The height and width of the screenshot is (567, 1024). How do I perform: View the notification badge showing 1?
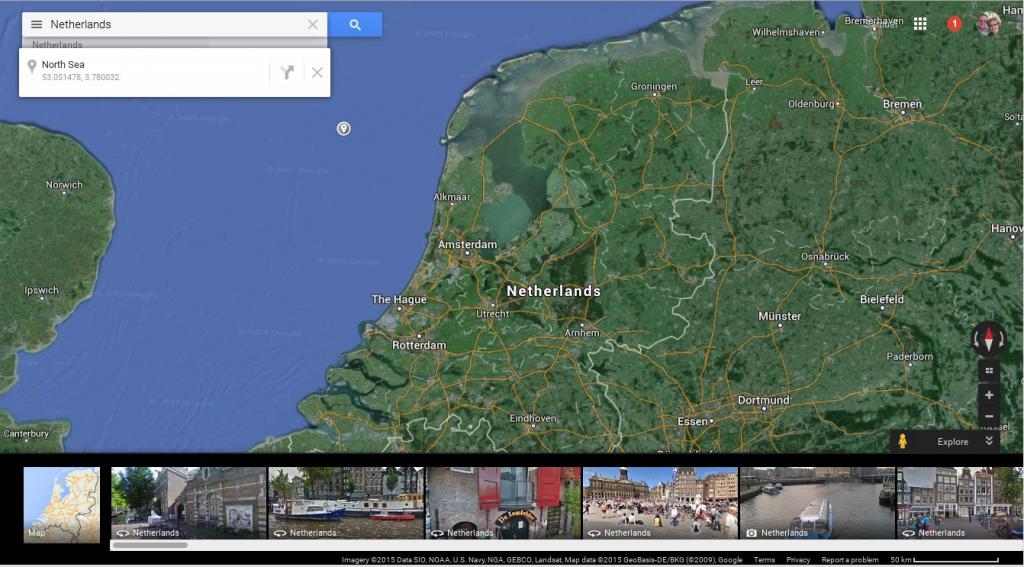pyautogui.click(x=954, y=24)
